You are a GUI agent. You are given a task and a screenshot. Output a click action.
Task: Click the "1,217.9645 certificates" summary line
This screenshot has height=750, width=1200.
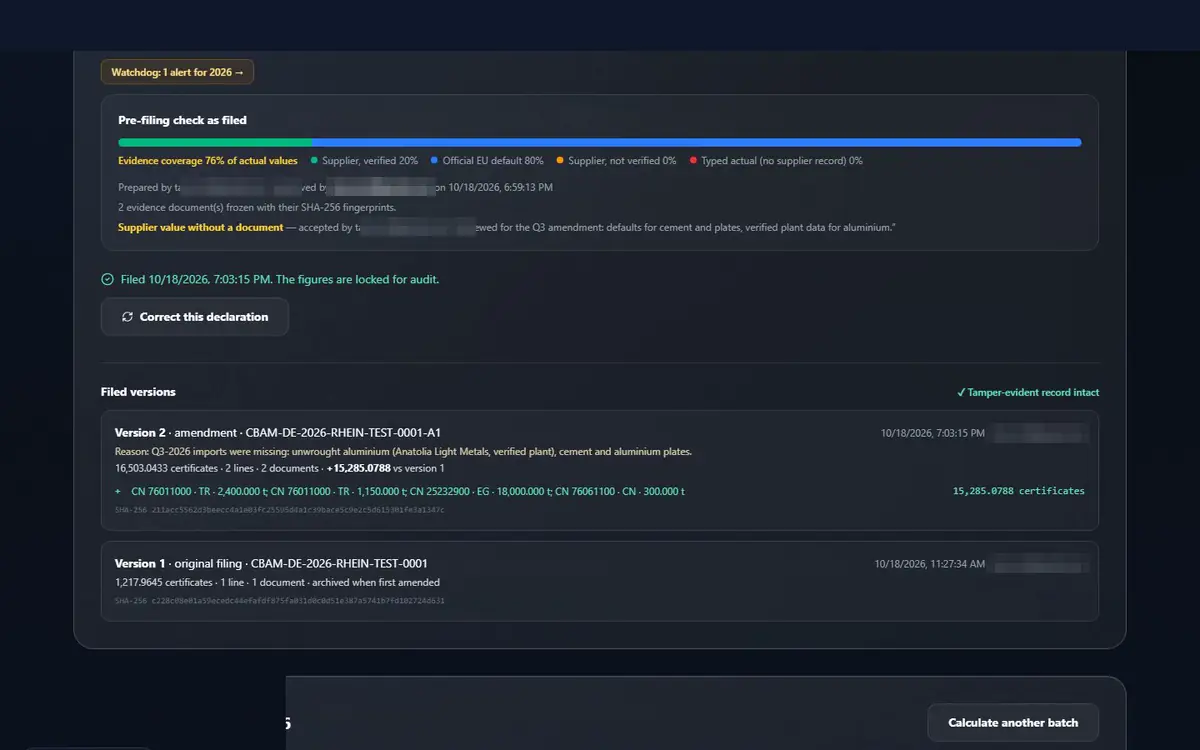277,582
